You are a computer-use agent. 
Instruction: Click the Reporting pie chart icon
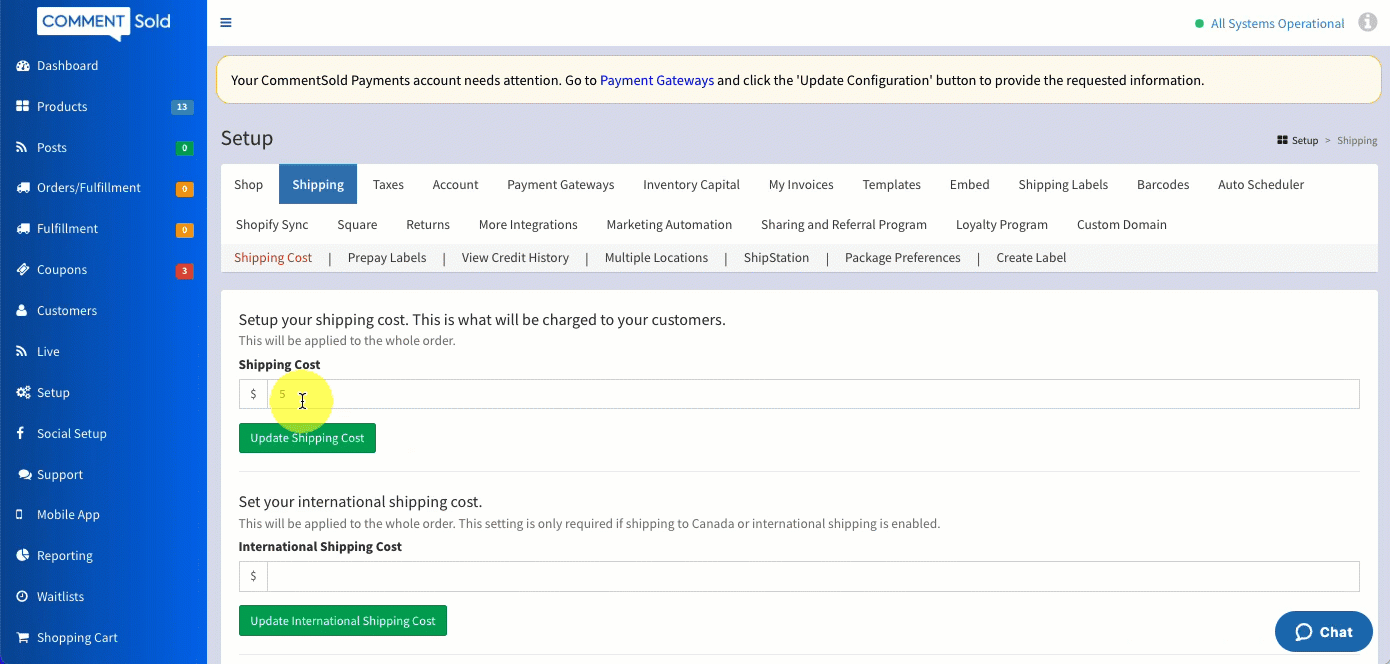(22, 556)
